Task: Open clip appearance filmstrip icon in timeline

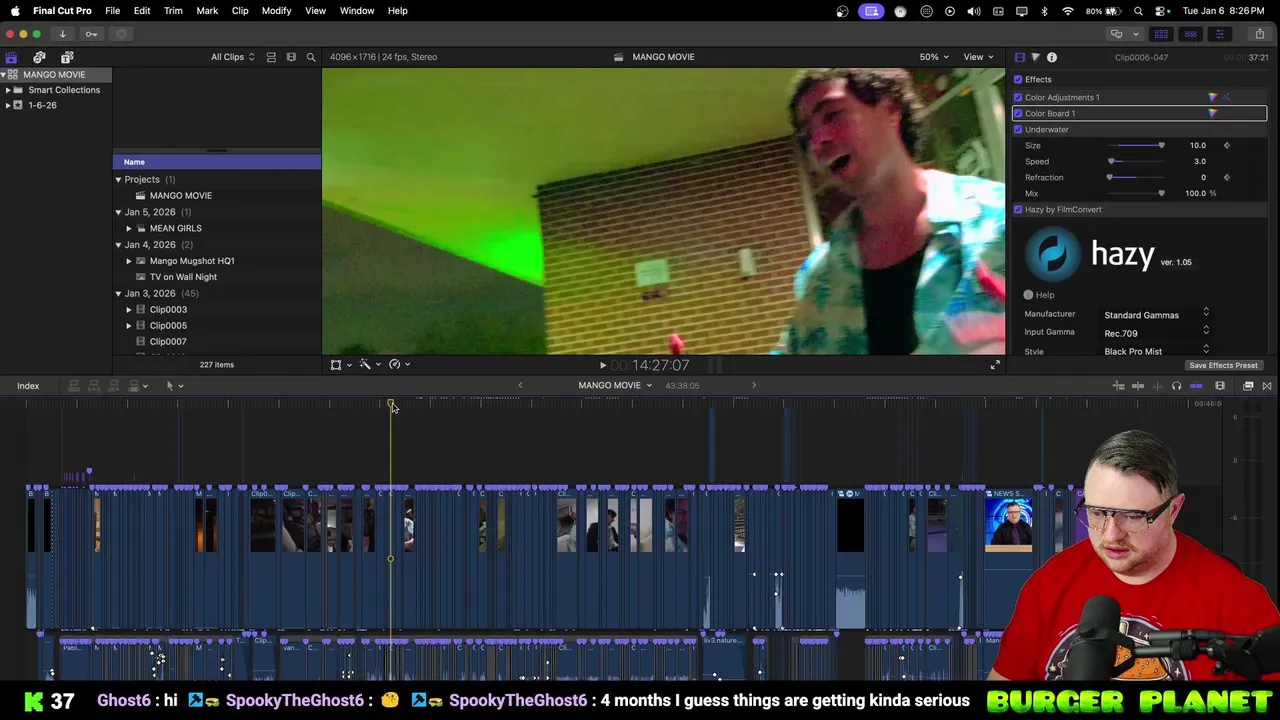Action: tap(1220, 386)
